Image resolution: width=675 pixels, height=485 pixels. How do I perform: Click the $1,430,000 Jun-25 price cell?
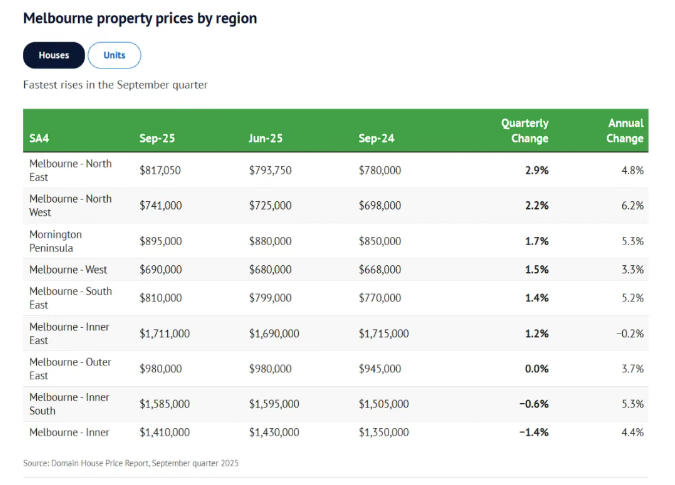(x=274, y=432)
